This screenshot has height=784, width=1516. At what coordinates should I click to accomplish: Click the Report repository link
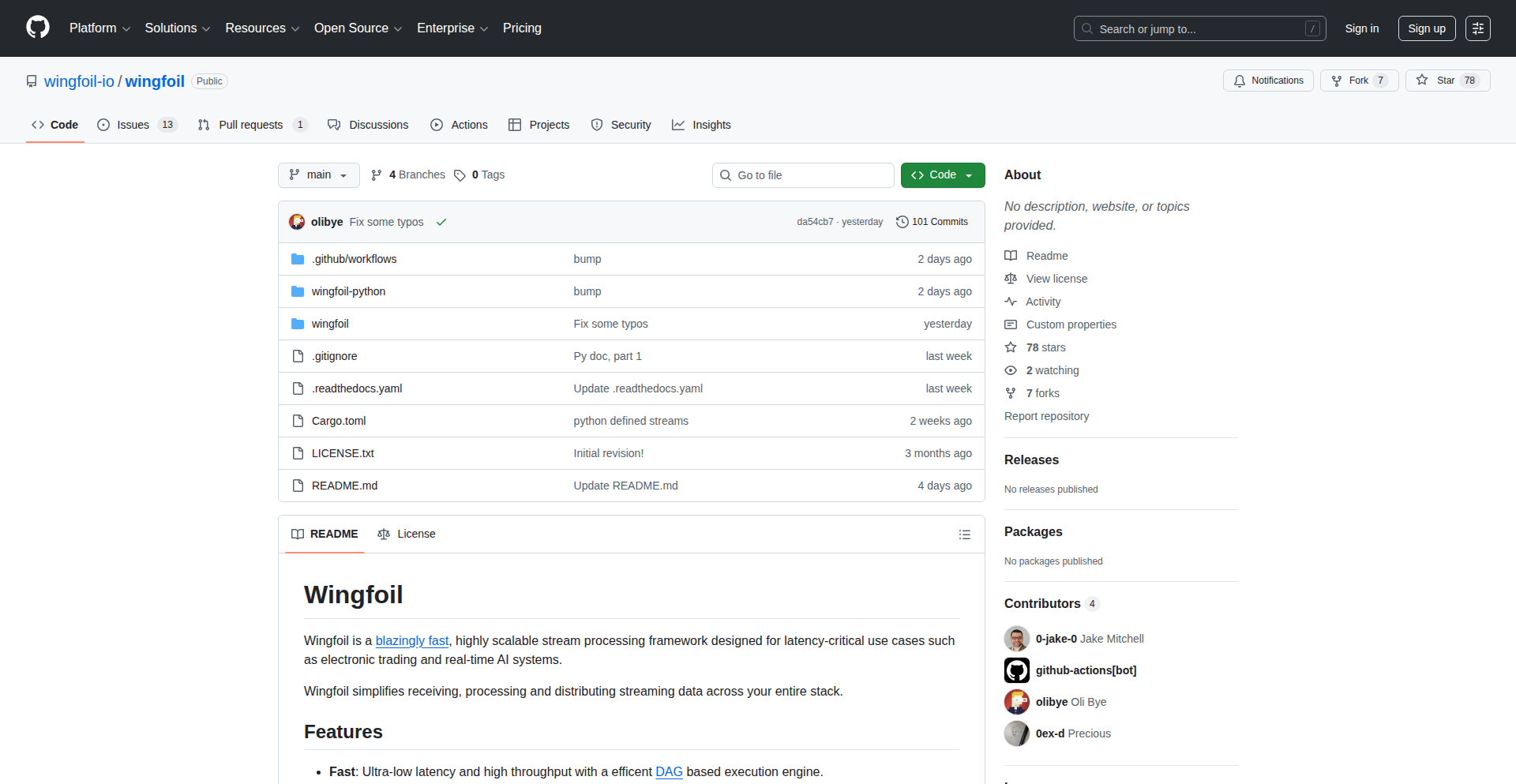pos(1046,416)
